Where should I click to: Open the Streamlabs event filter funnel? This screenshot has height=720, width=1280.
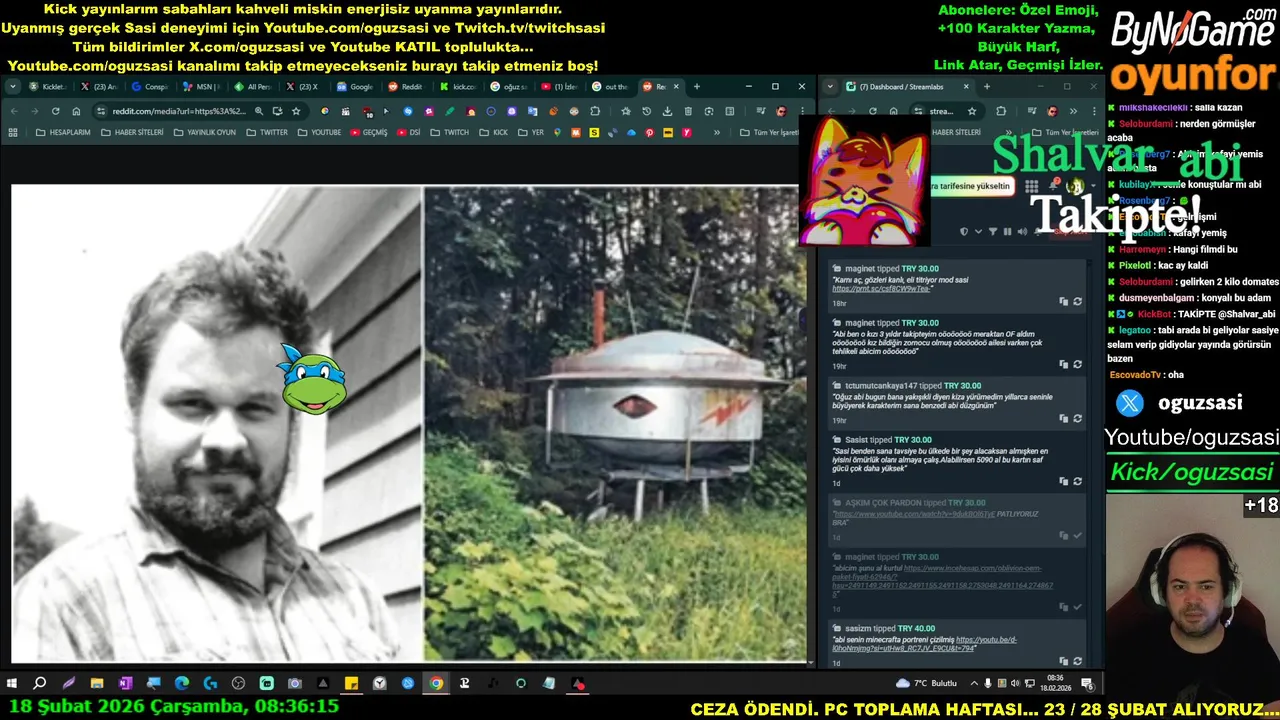point(993,232)
